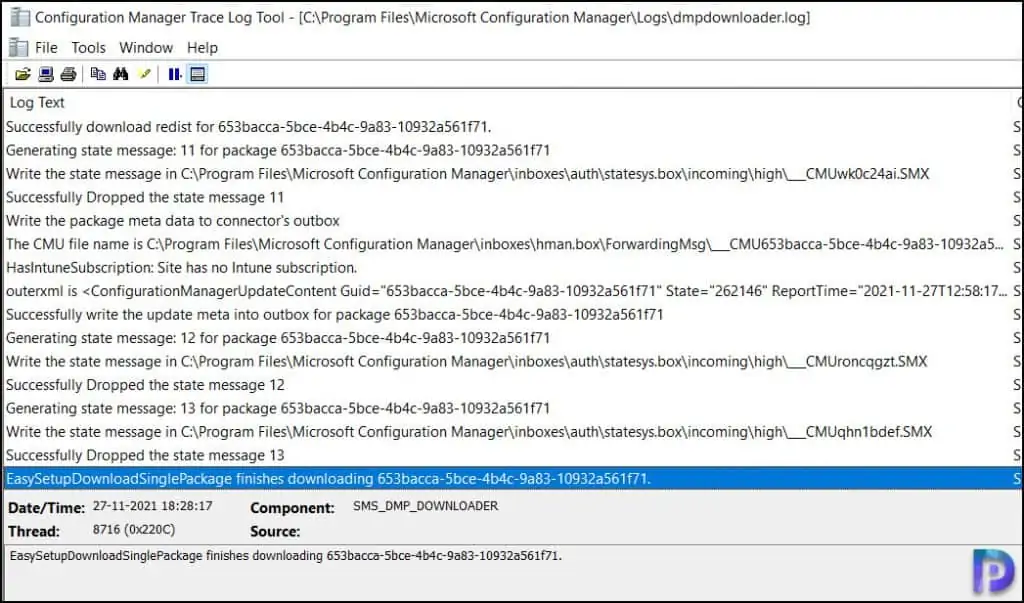Screen dimensions: 1024x603
Task: Click the Component value SMS_DMP_DOWNLOADER
Action: click(x=425, y=506)
